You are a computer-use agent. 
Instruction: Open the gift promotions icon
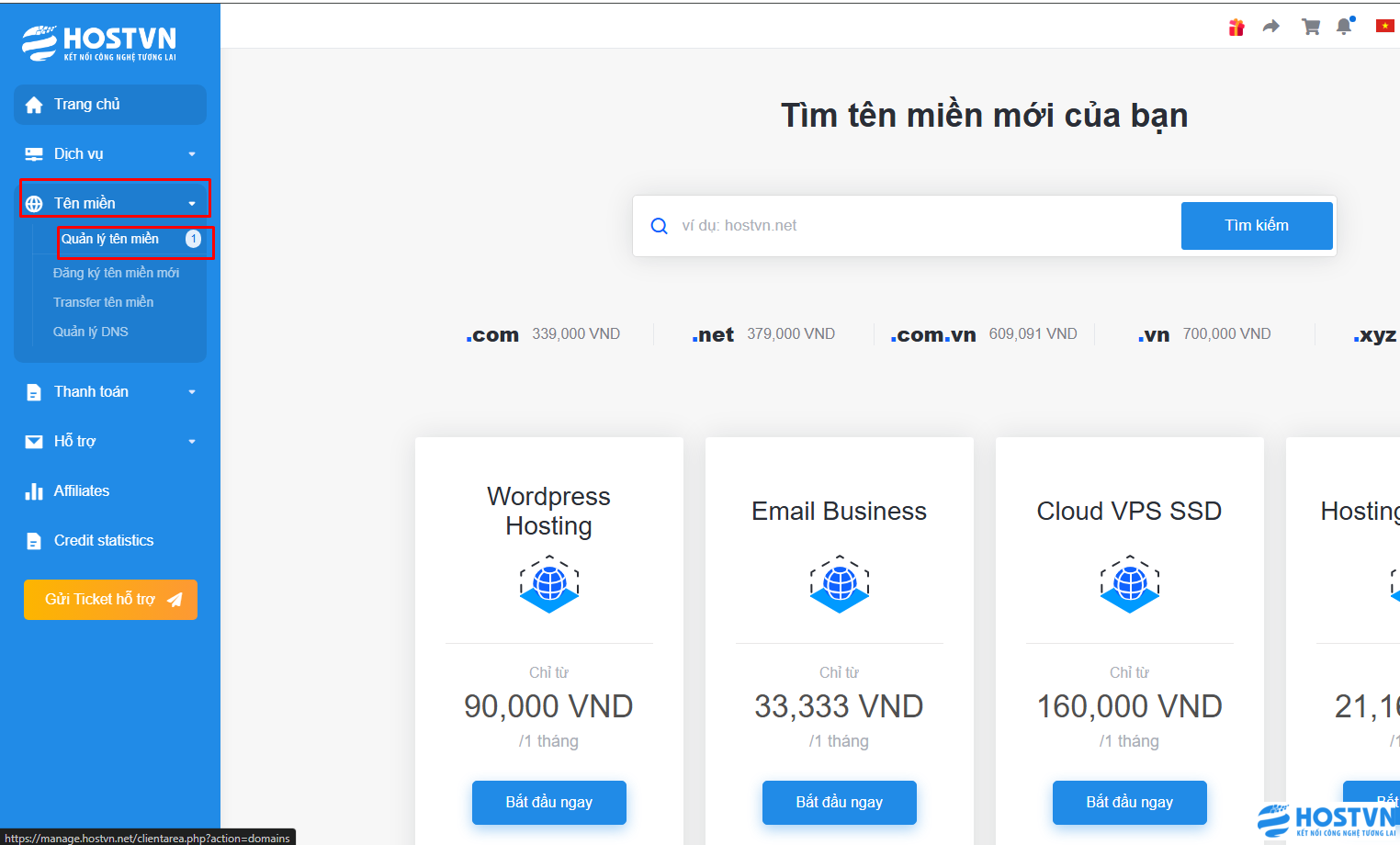(1236, 27)
